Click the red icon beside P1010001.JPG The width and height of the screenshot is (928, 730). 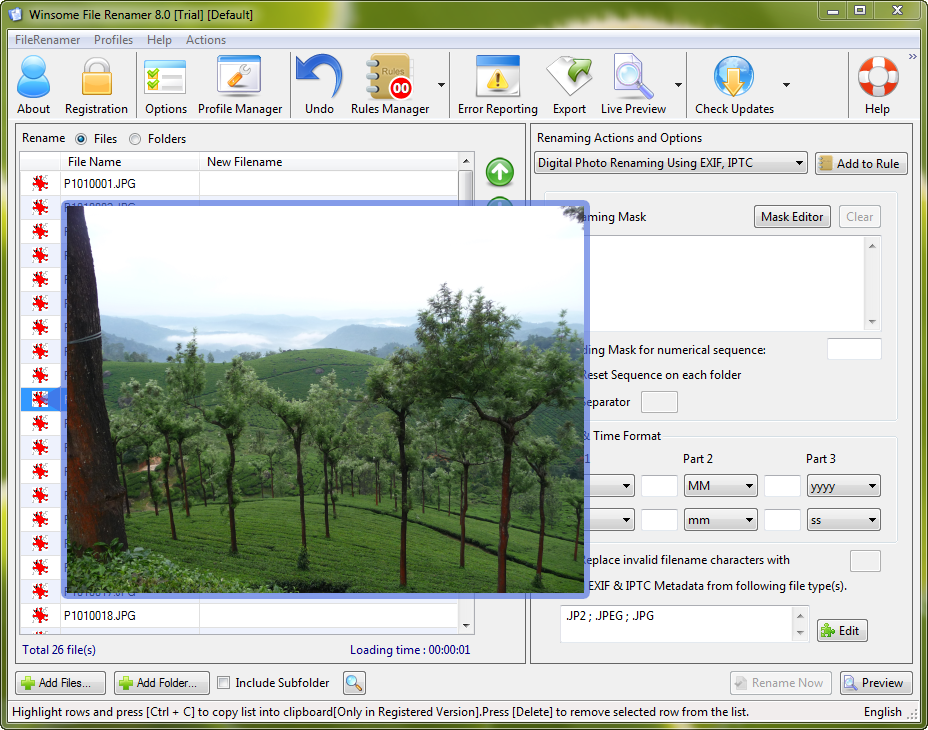point(40,184)
